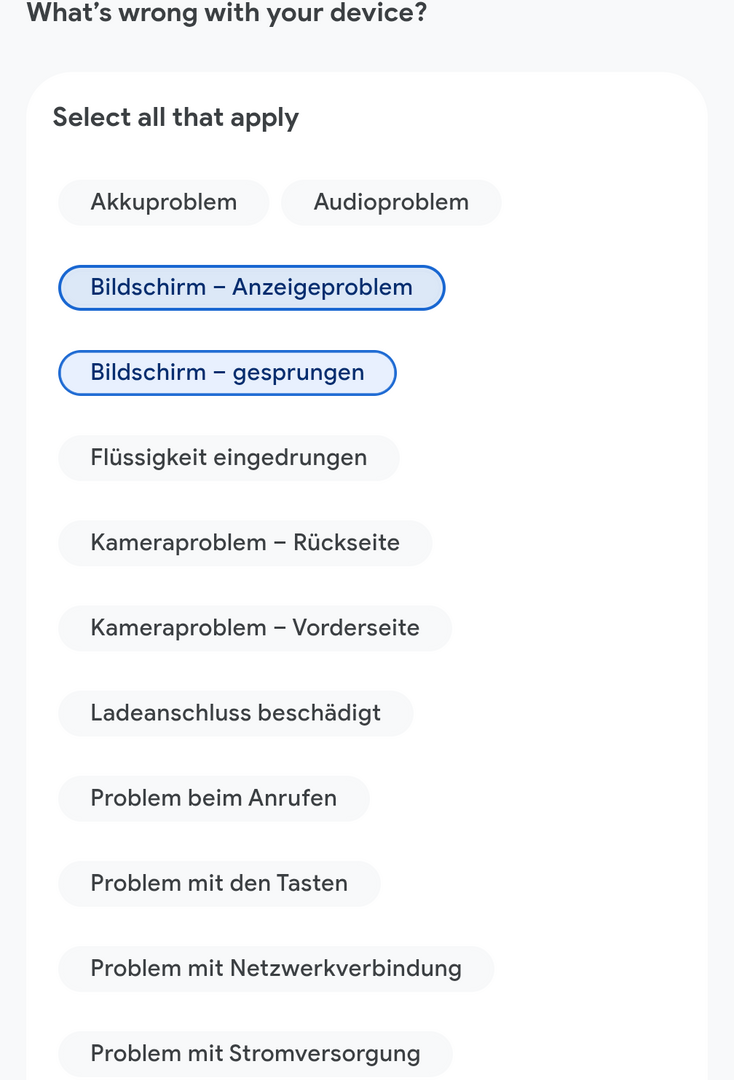Click the 'Select all that apply' heading

click(176, 118)
